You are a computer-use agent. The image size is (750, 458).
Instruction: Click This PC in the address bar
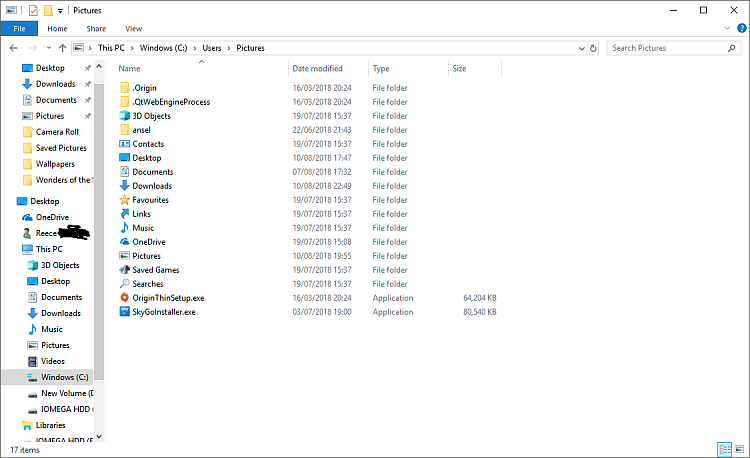[x=111, y=48]
